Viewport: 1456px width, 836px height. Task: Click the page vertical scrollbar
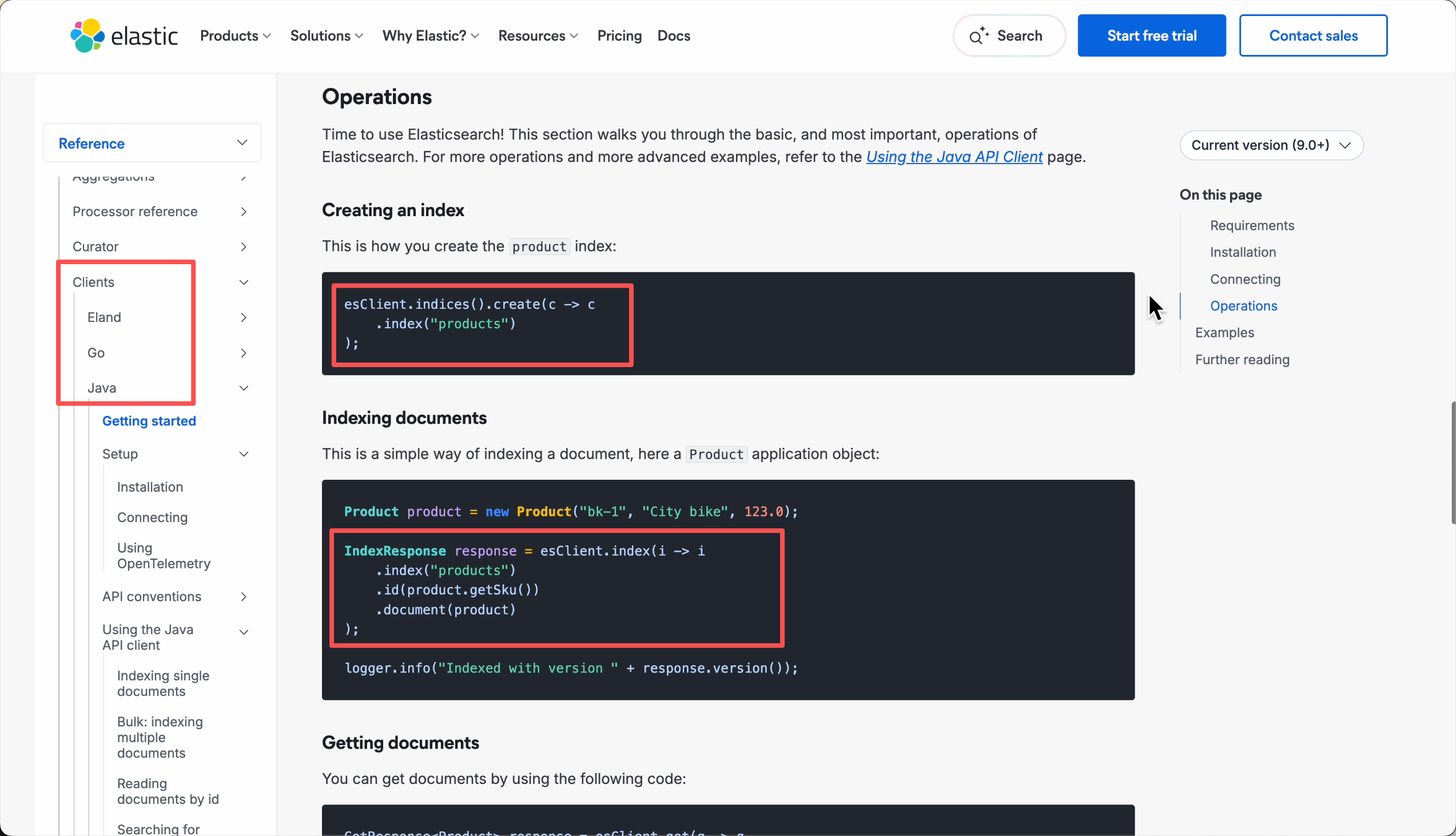point(1453,462)
